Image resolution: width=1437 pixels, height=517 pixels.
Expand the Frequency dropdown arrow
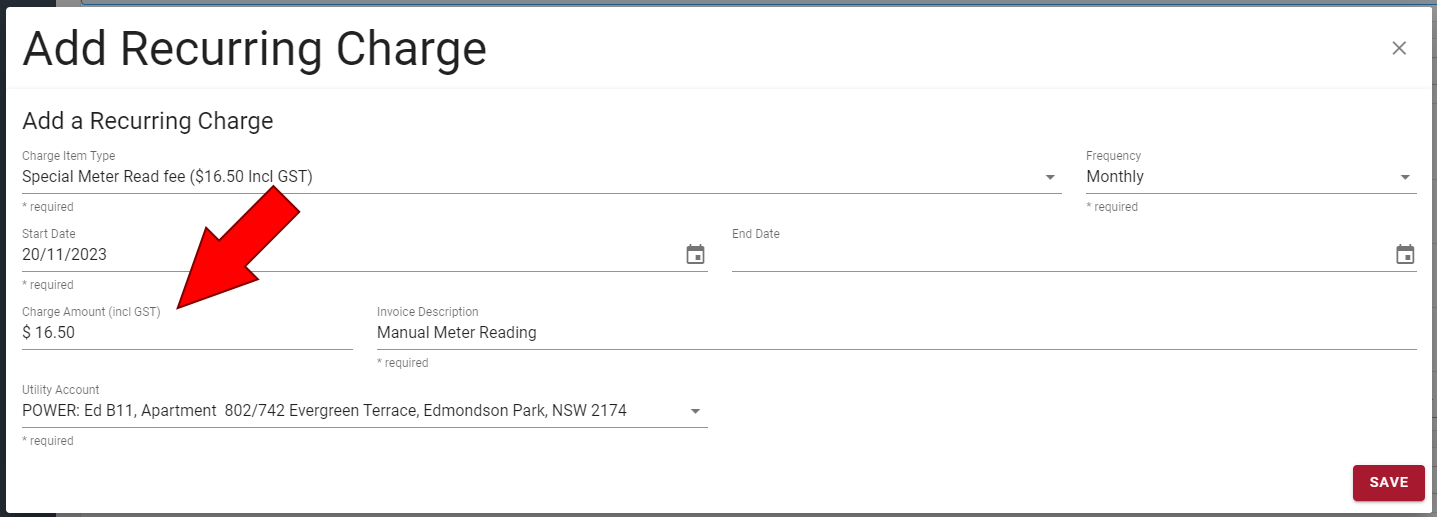pos(1405,177)
